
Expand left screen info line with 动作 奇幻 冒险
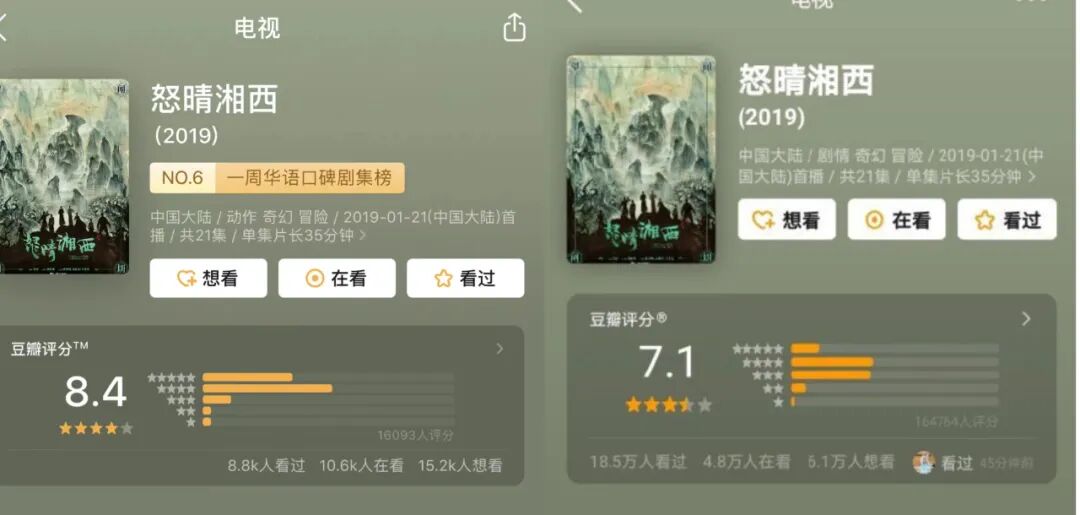pyautogui.click(x=333, y=227)
